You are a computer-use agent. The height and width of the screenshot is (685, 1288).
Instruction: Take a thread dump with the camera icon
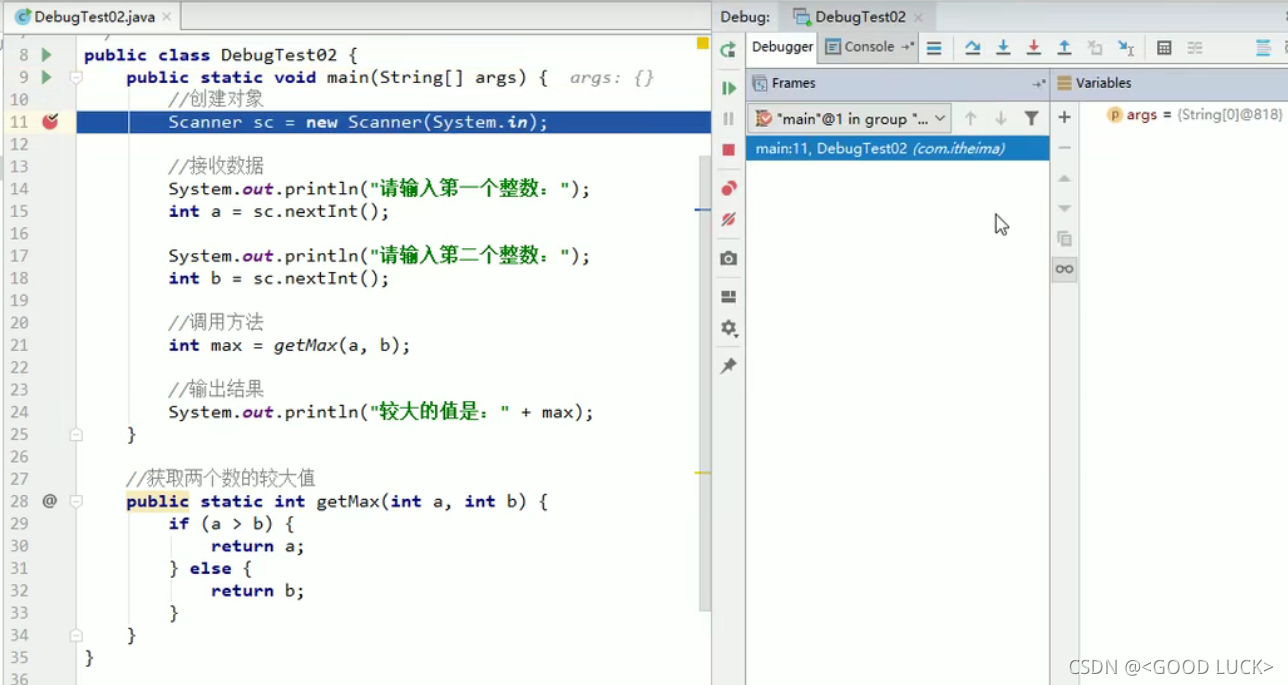click(728, 258)
